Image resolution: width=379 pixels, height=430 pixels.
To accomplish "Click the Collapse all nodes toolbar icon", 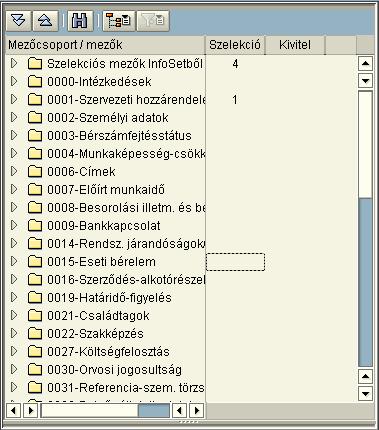I will point(45,21).
